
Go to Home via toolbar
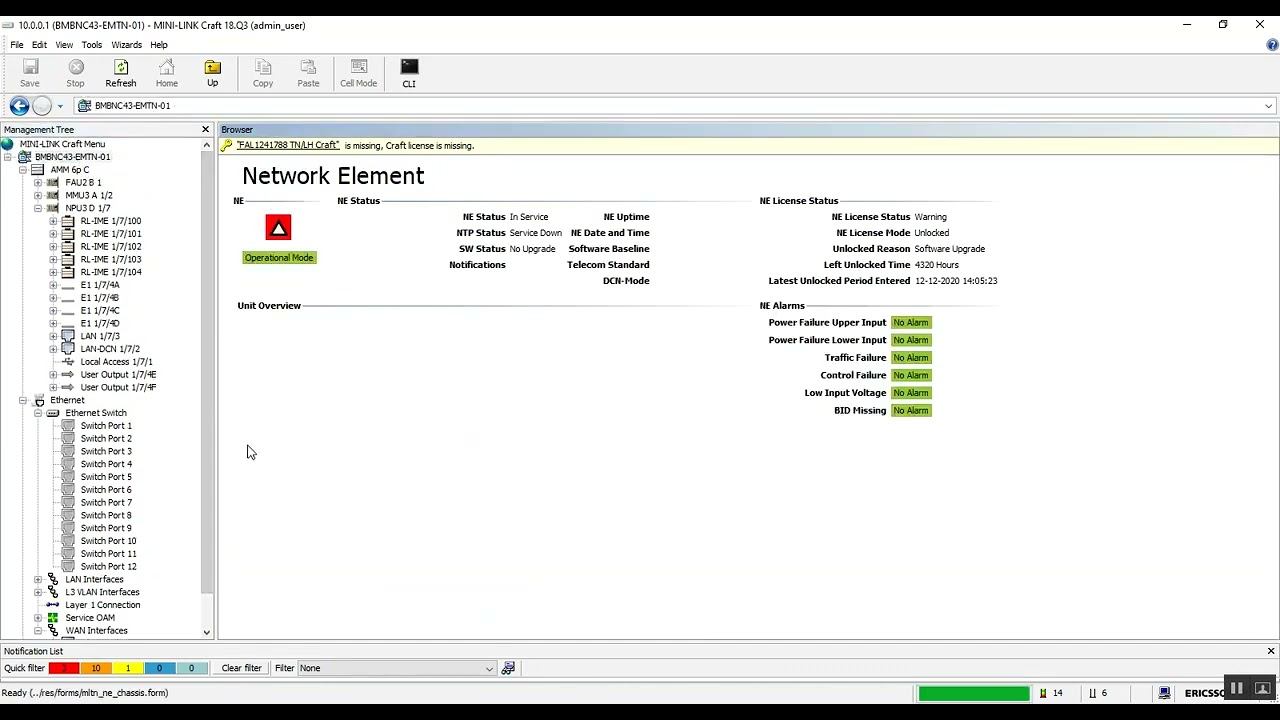[x=166, y=73]
